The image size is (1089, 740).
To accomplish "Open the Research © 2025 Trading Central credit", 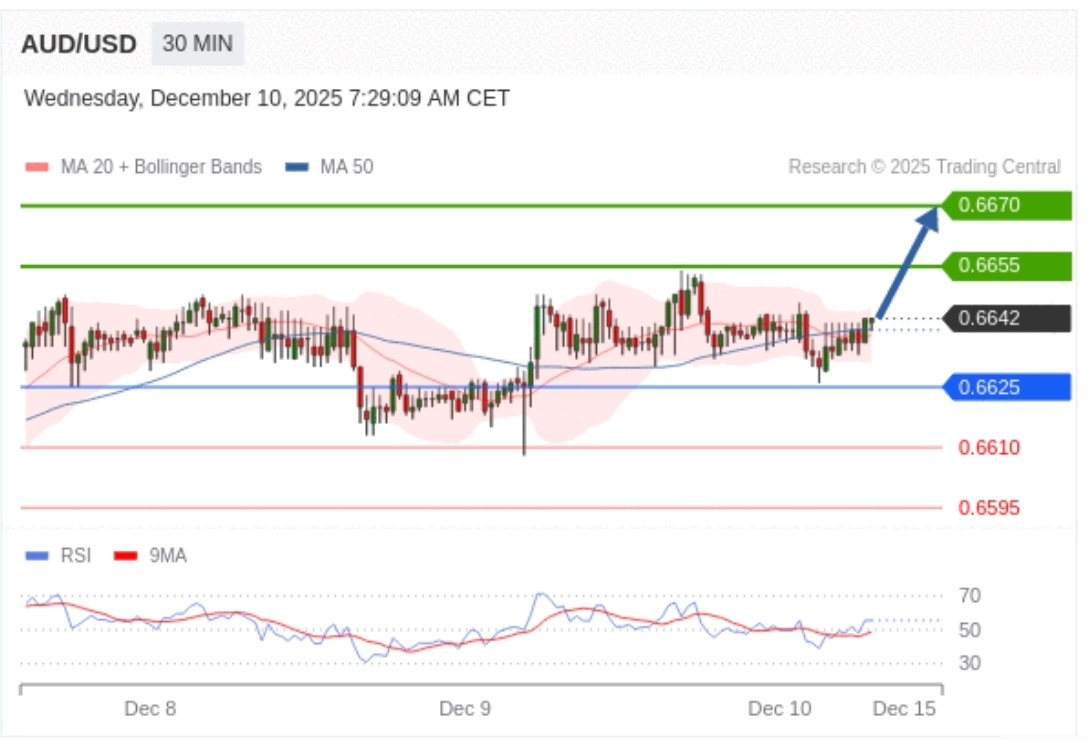I will click(x=924, y=167).
